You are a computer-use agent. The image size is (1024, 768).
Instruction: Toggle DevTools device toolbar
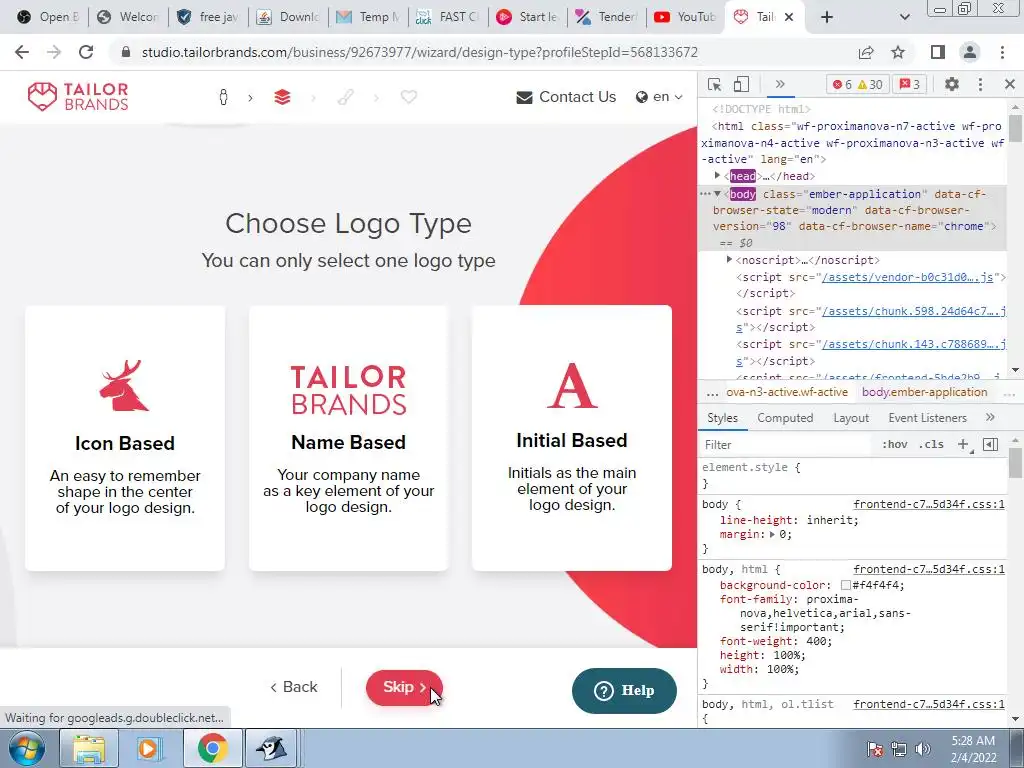click(741, 84)
